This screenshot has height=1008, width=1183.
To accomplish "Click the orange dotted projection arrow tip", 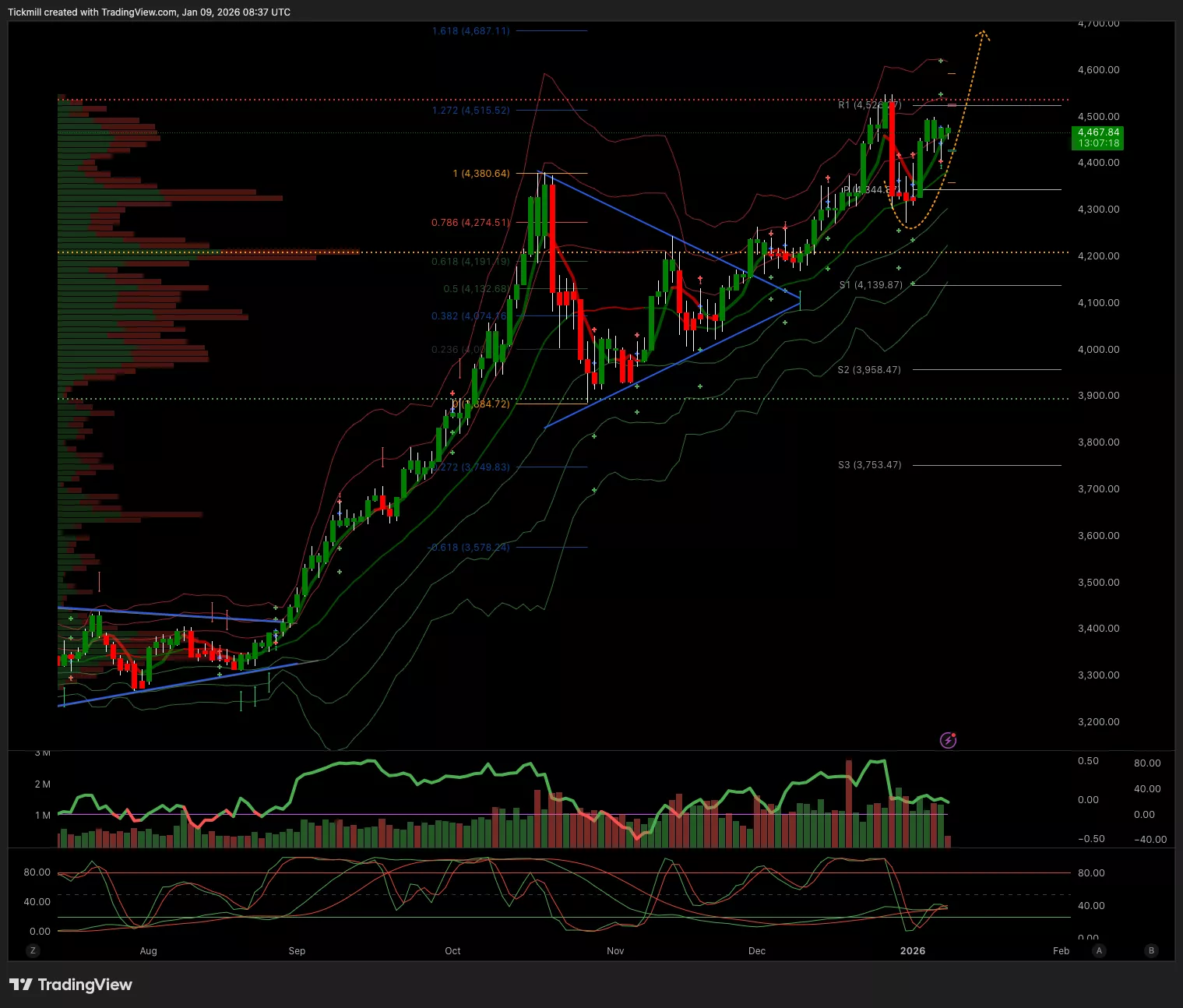I will click(983, 33).
